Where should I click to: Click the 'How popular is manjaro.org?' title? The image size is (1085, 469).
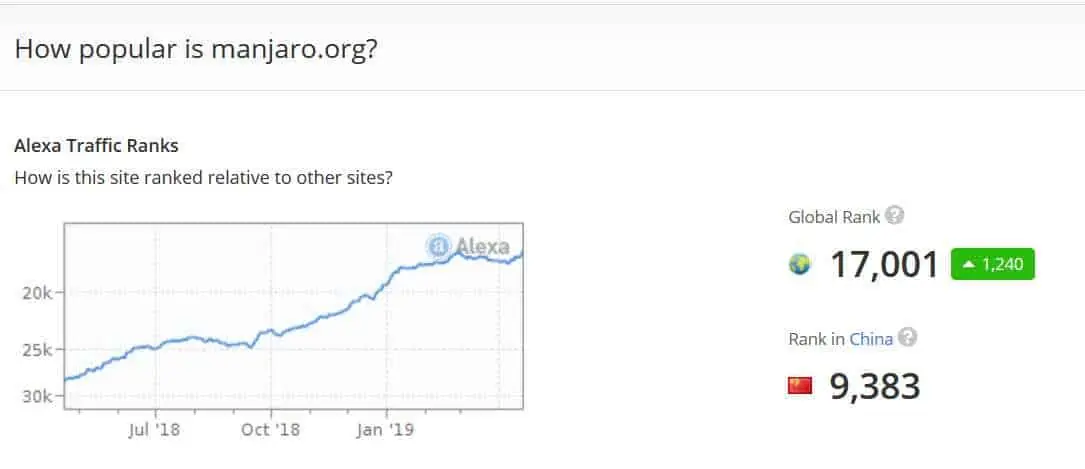click(196, 49)
